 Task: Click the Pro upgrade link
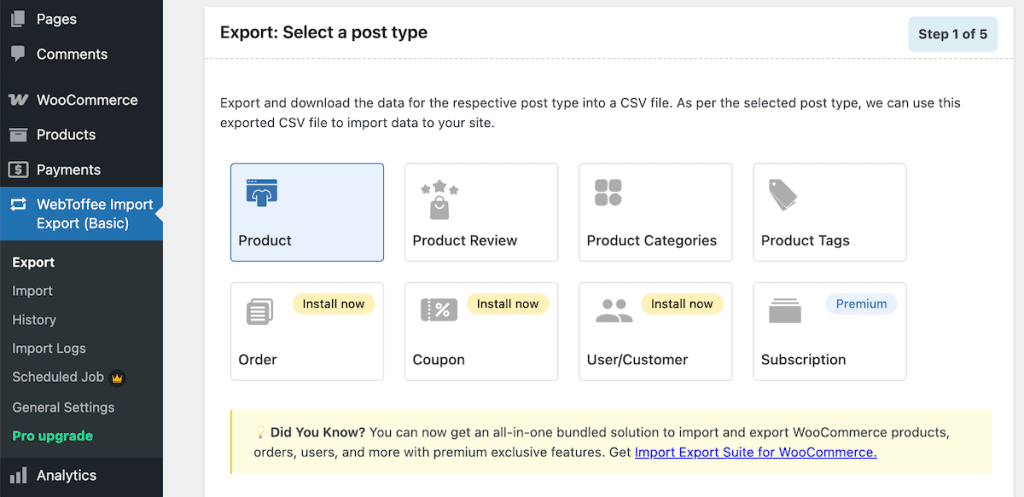point(52,436)
